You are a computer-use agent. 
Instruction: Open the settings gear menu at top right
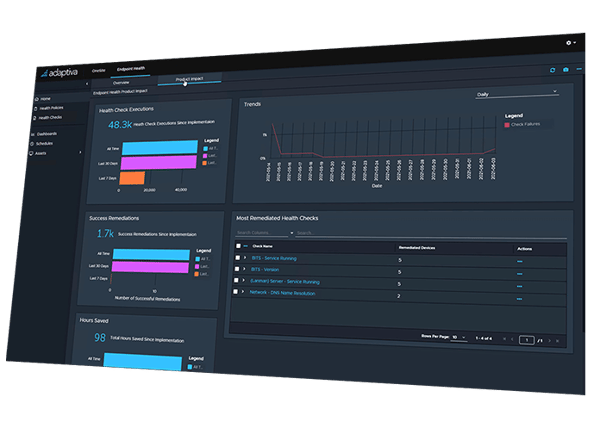click(571, 43)
